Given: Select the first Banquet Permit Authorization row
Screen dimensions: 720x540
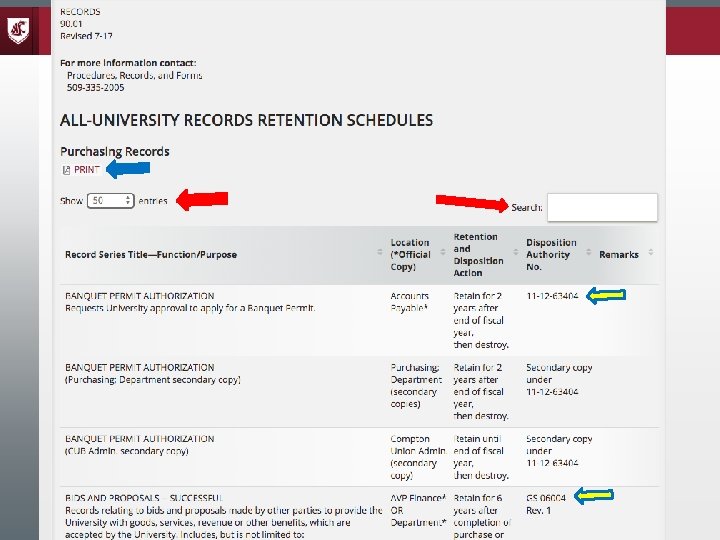Looking at the screenshot, I should point(360,320).
